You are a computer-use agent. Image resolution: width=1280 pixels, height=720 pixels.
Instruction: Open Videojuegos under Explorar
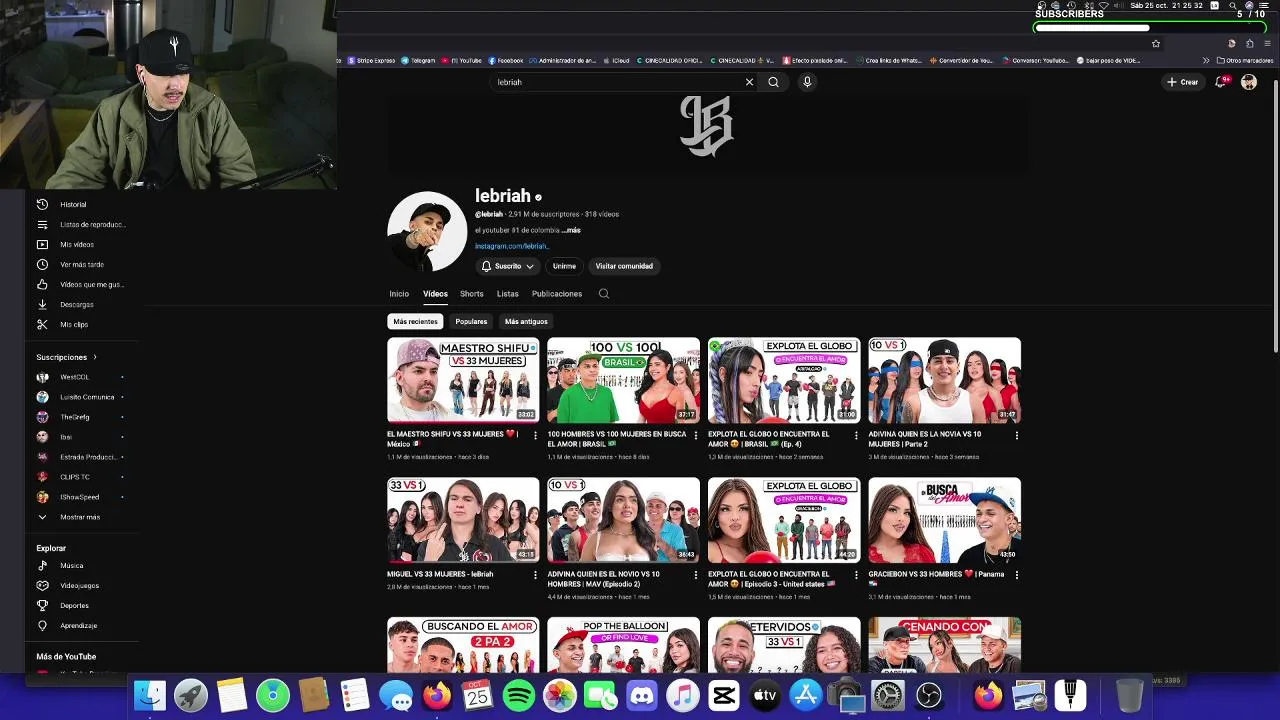[x=79, y=585]
